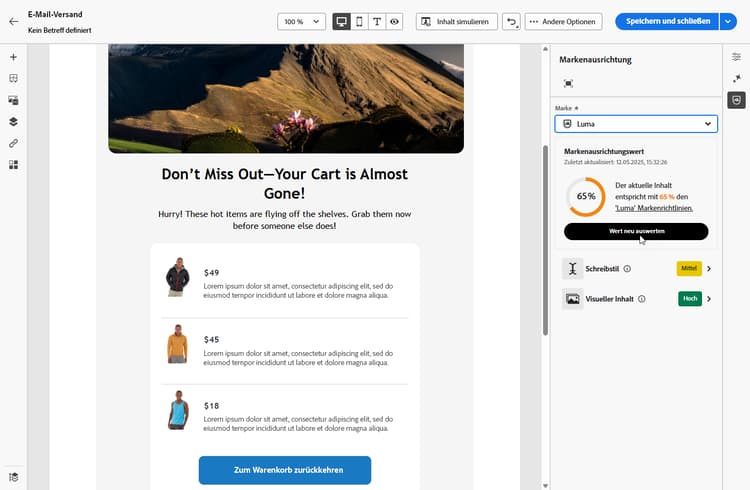Expand the Schreibstil section chevron
Viewport: 750px width, 490px height.
click(x=709, y=269)
